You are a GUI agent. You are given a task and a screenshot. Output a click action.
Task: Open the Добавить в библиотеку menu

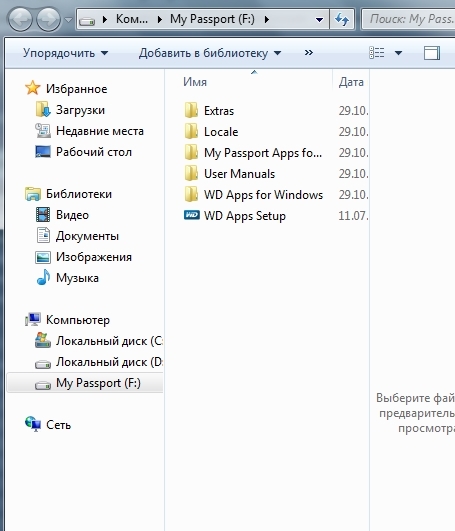210,53
